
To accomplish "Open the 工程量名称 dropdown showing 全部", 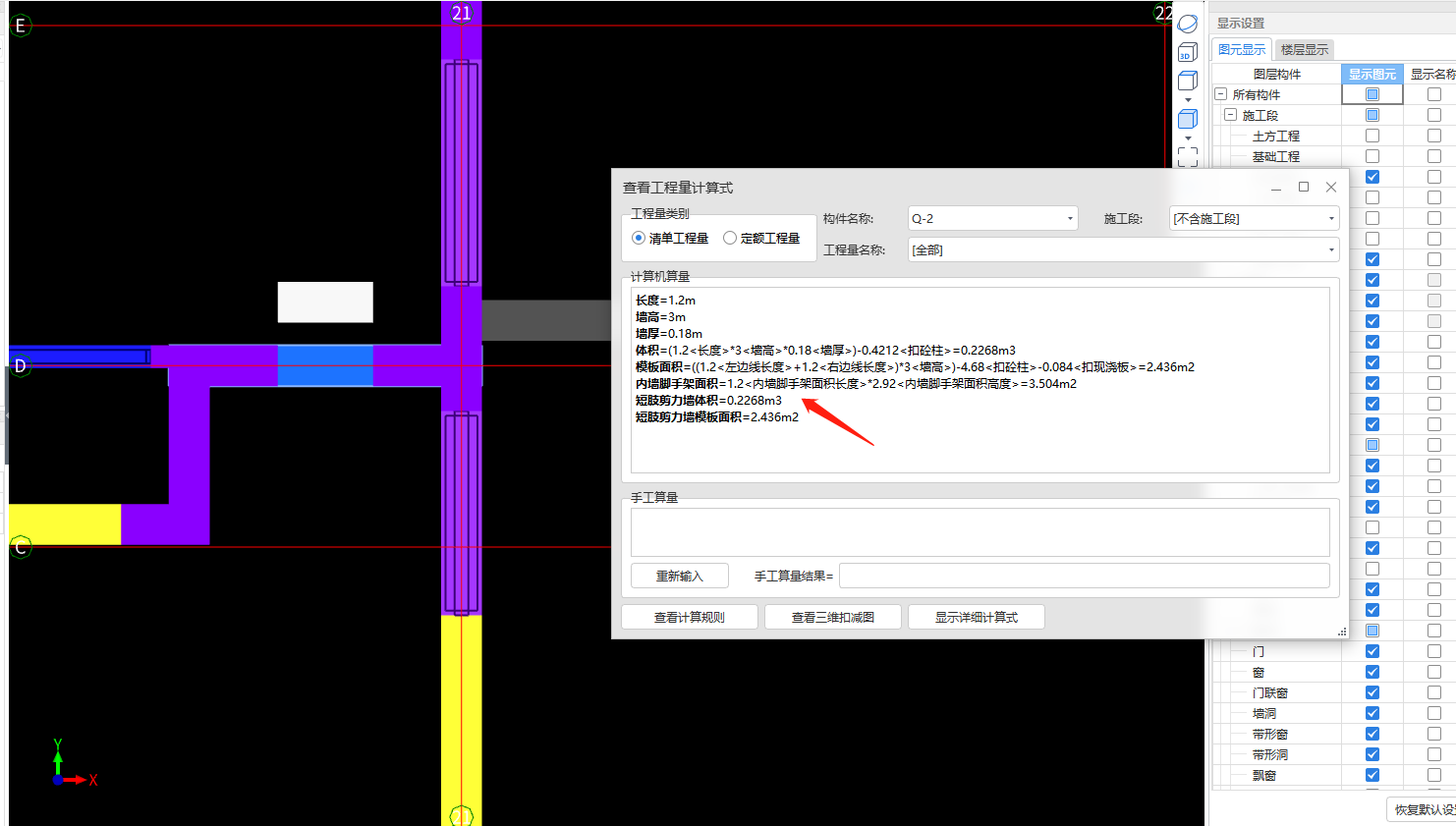I will [1124, 249].
